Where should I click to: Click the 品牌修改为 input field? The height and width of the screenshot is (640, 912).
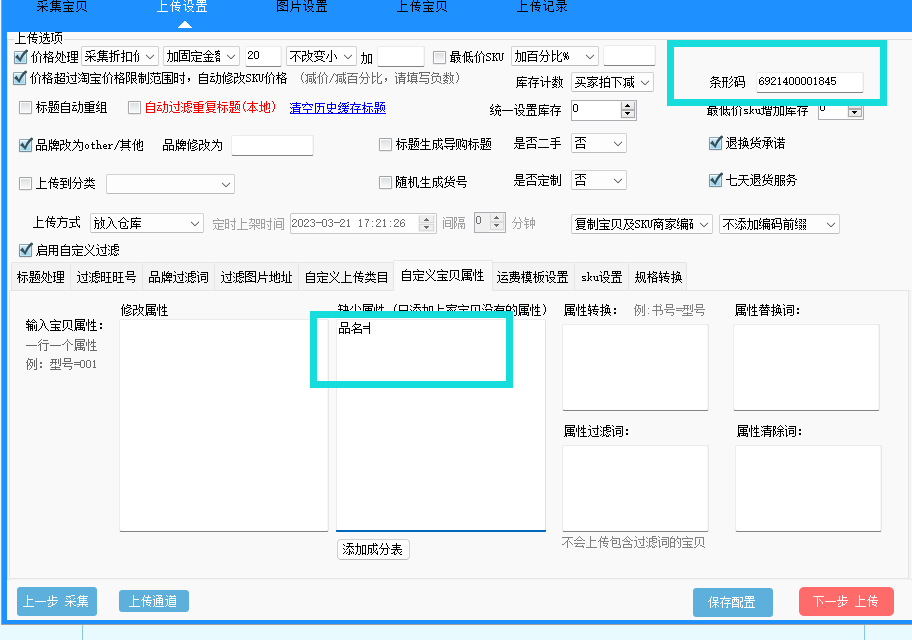coord(272,145)
